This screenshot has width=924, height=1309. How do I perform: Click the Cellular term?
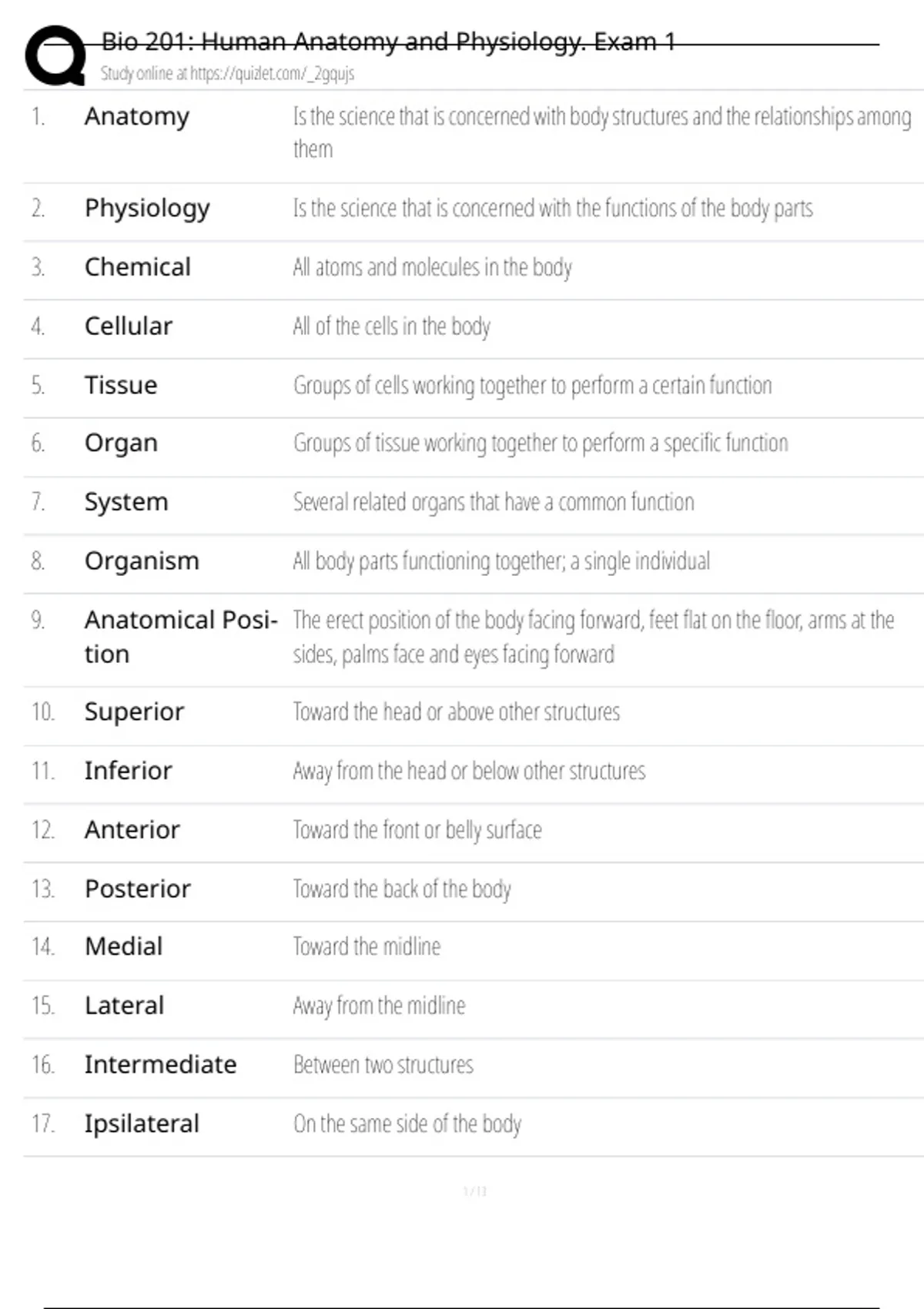pos(129,326)
